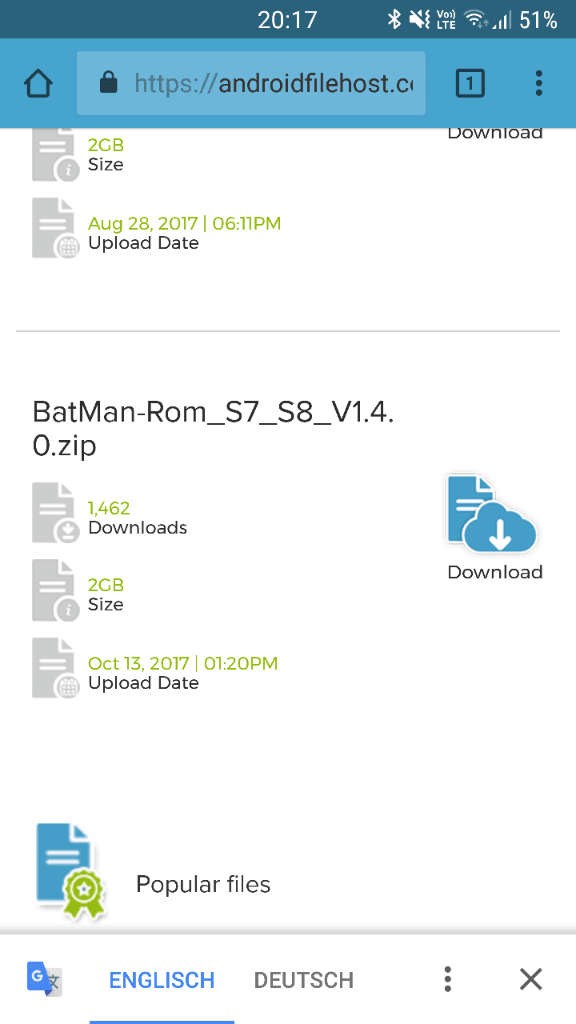
Task: Tap the downloads count file icon
Action: (x=56, y=513)
